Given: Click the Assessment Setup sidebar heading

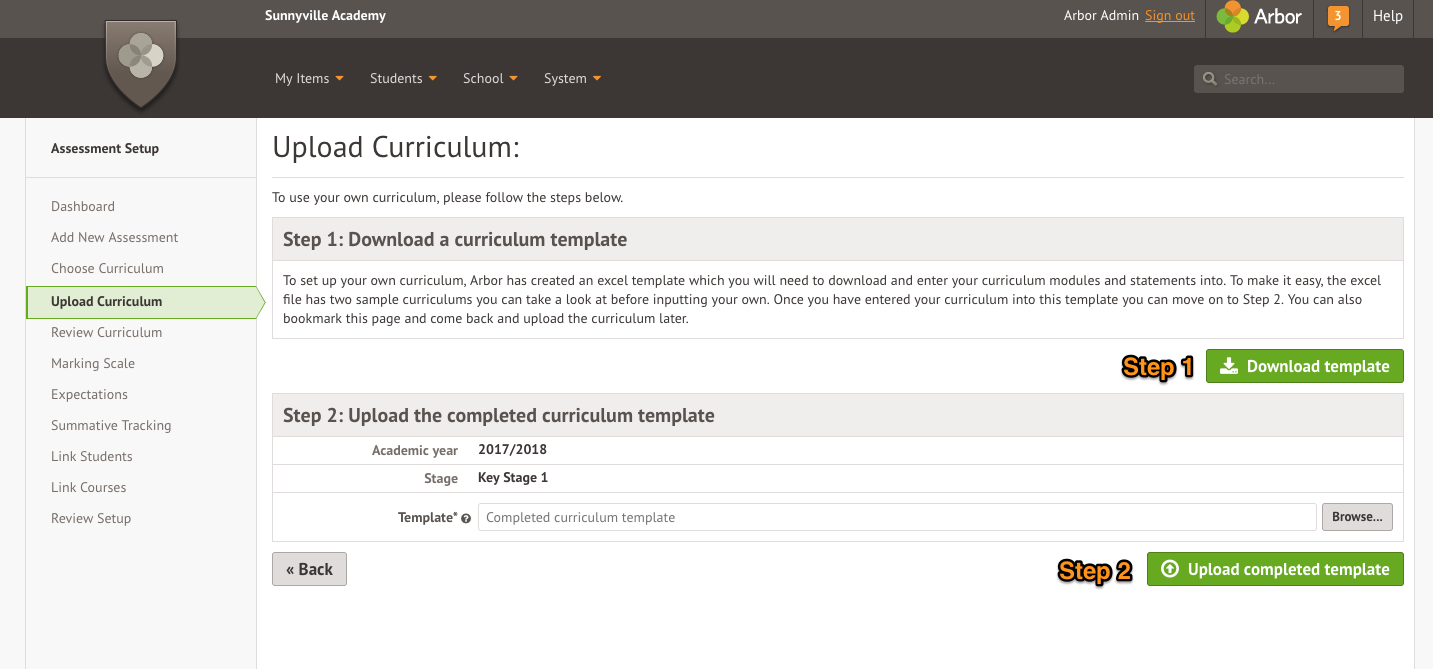Looking at the screenshot, I should pyautogui.click(x=105, y=148).
